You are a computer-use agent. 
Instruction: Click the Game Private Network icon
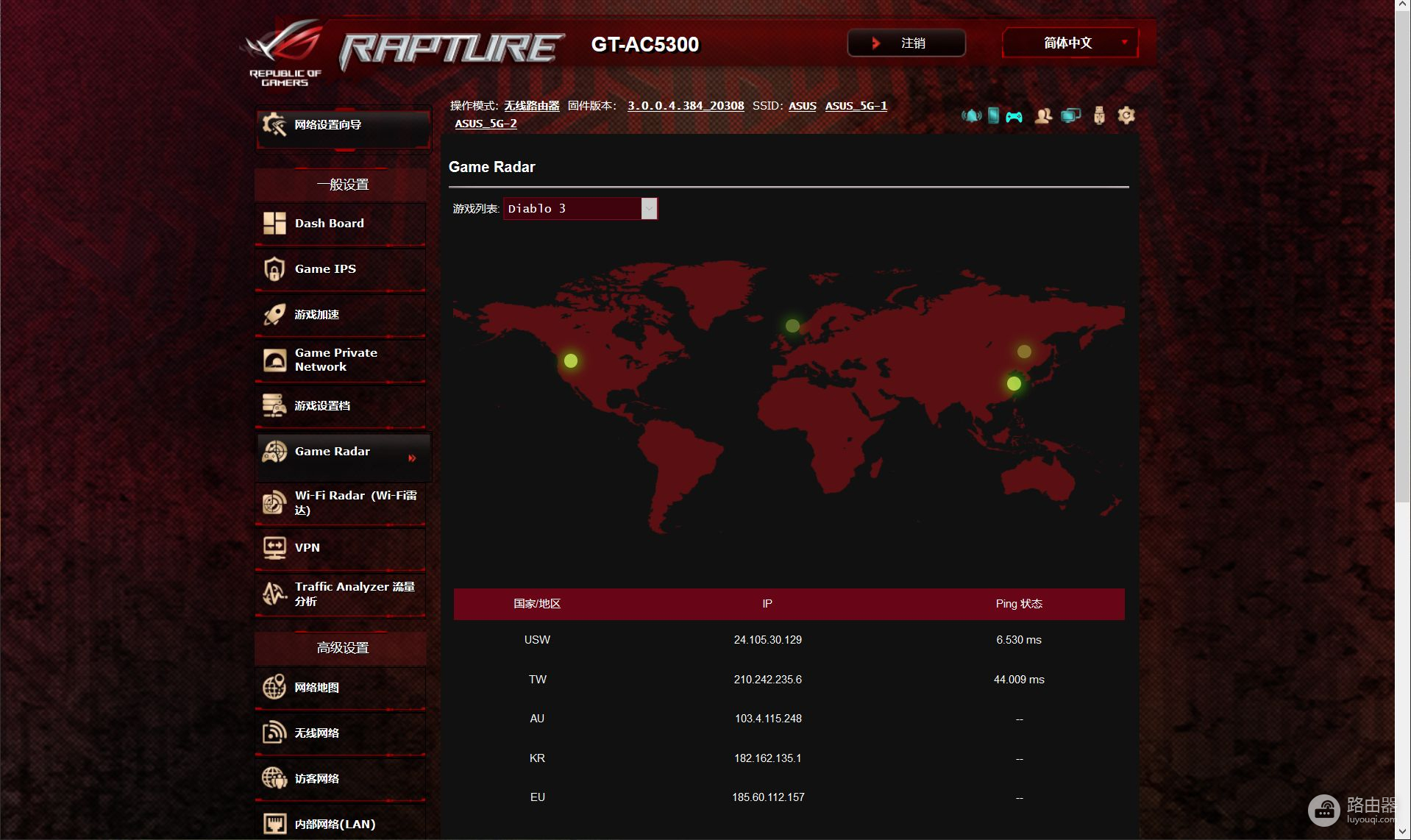pos(274,360)
